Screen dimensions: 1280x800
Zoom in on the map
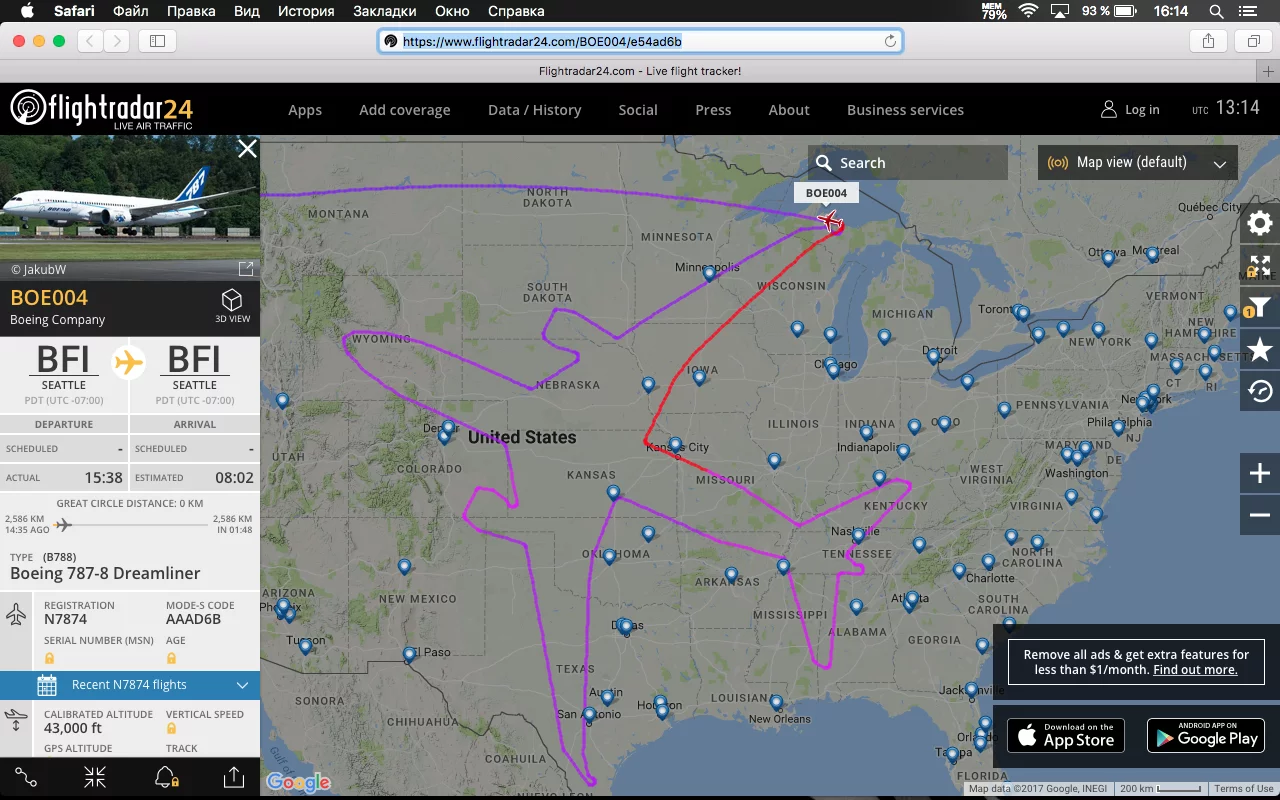[1260, 473]
